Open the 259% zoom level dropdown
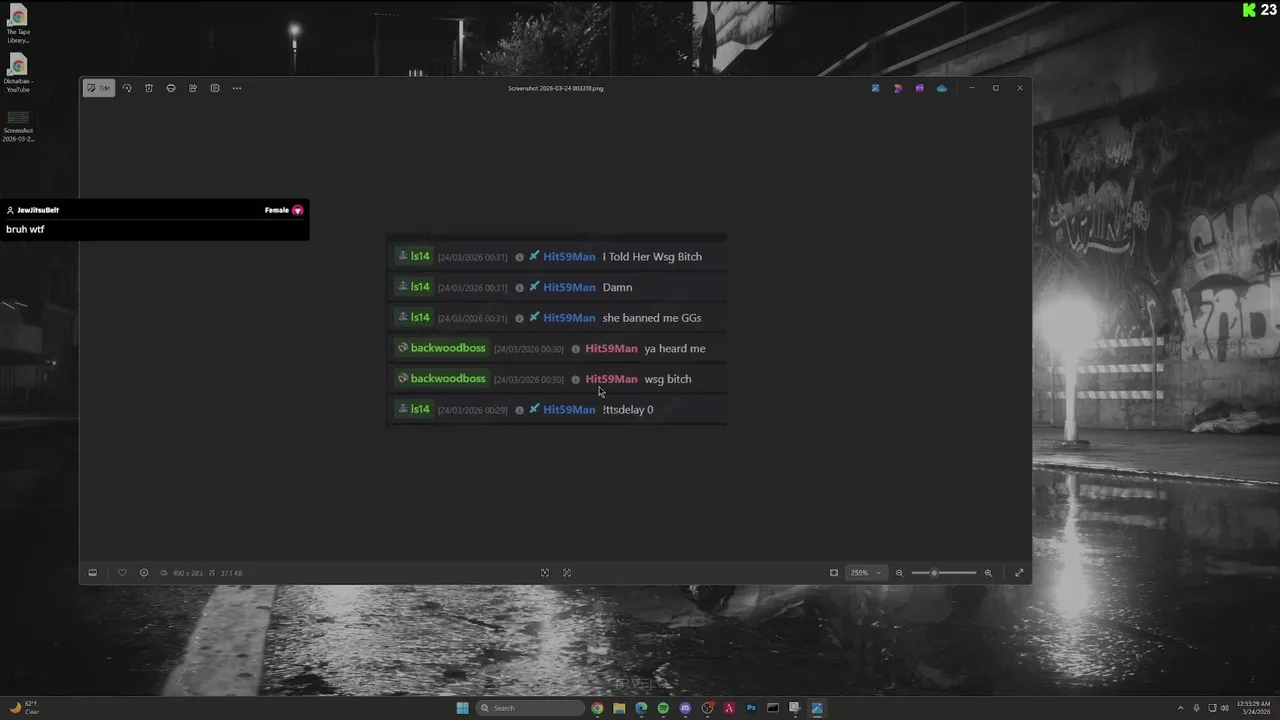This screenshot has height=720, width=1280. tap(866, 573)
